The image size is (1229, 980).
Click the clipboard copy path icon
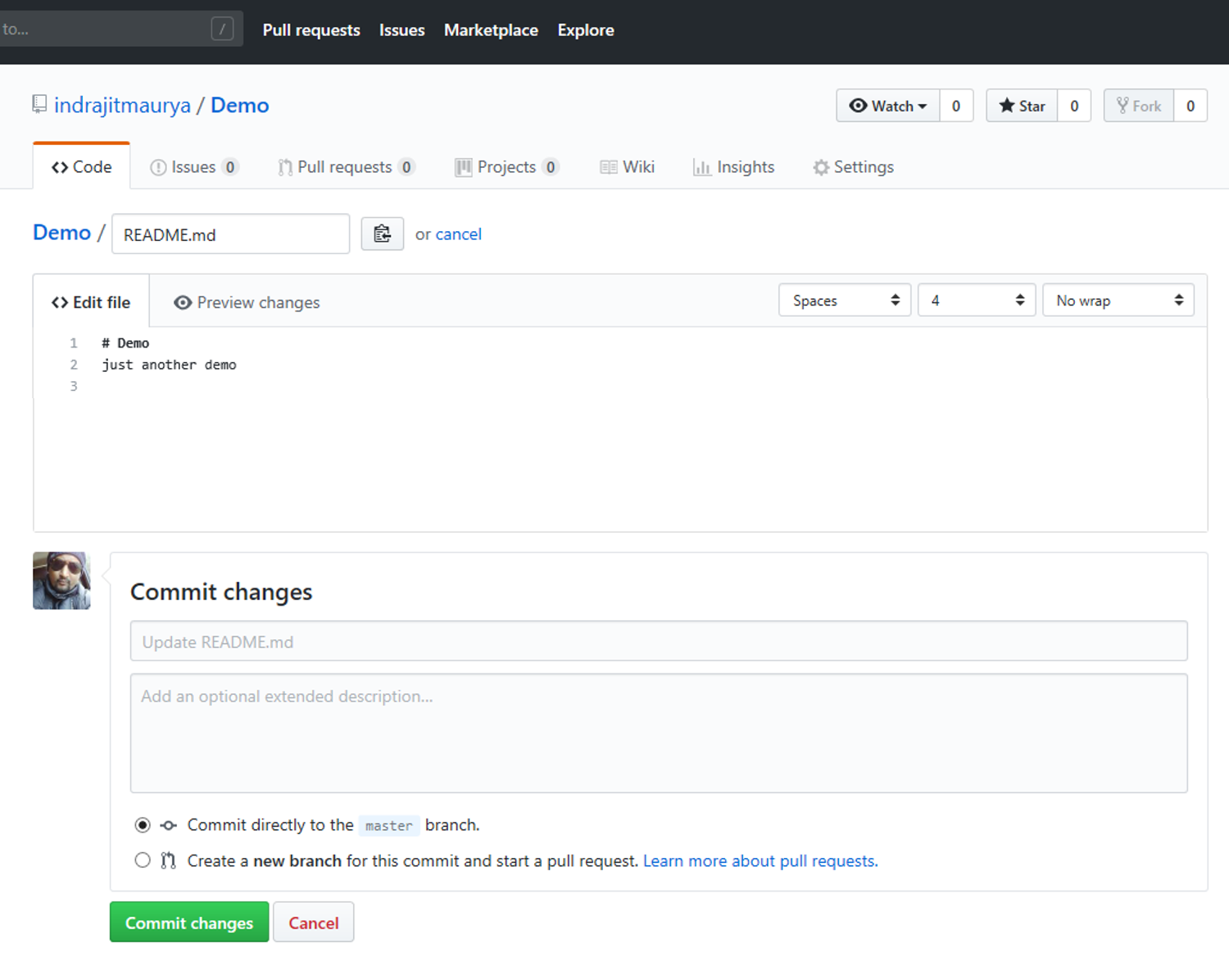382,234
